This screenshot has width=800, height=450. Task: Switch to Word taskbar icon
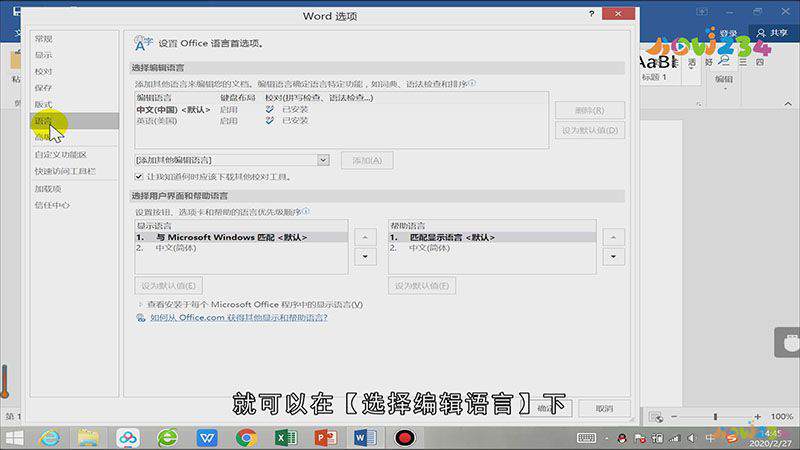point(365,438)
